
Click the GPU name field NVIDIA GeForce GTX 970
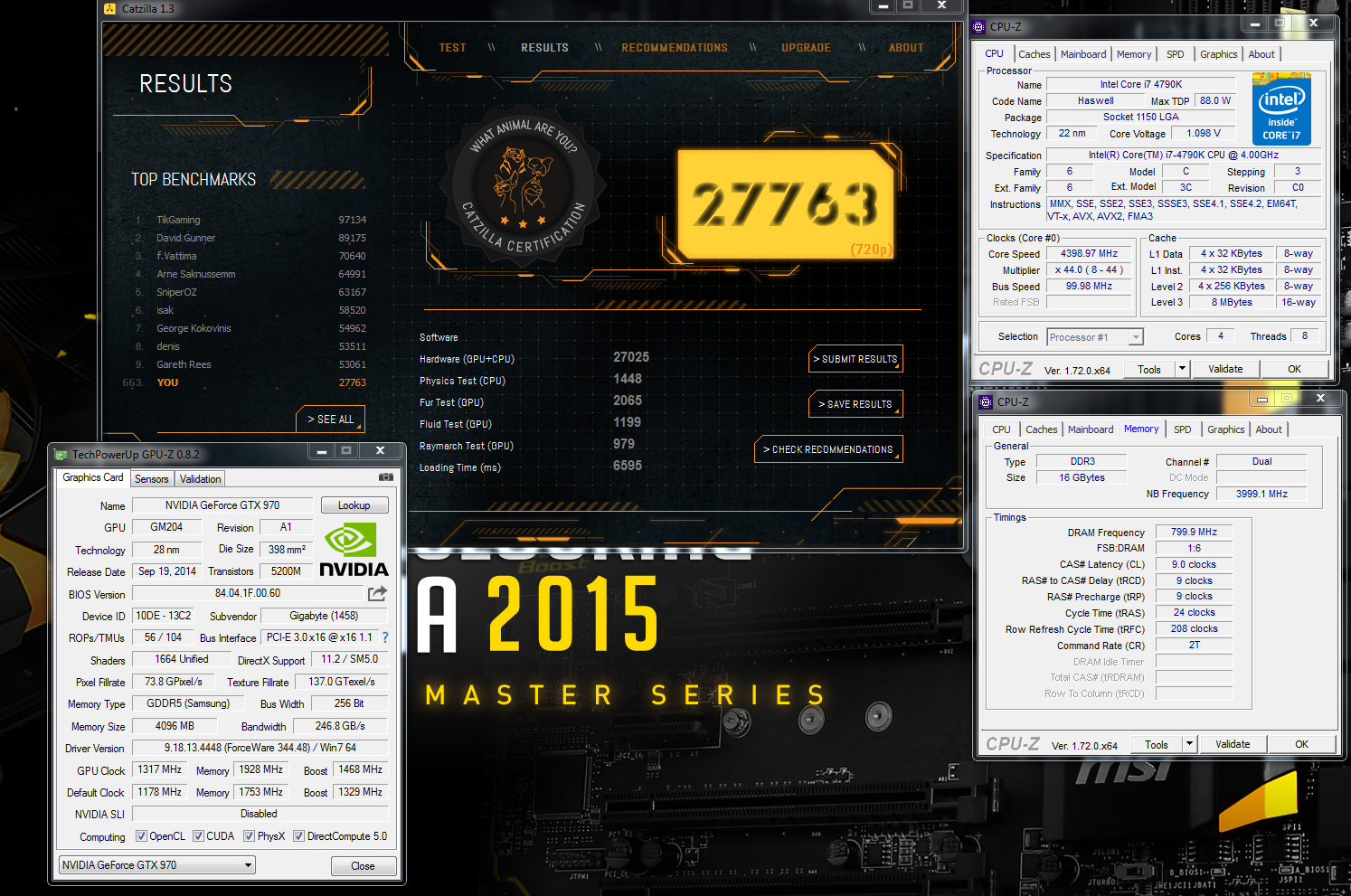tap(222, 505)
